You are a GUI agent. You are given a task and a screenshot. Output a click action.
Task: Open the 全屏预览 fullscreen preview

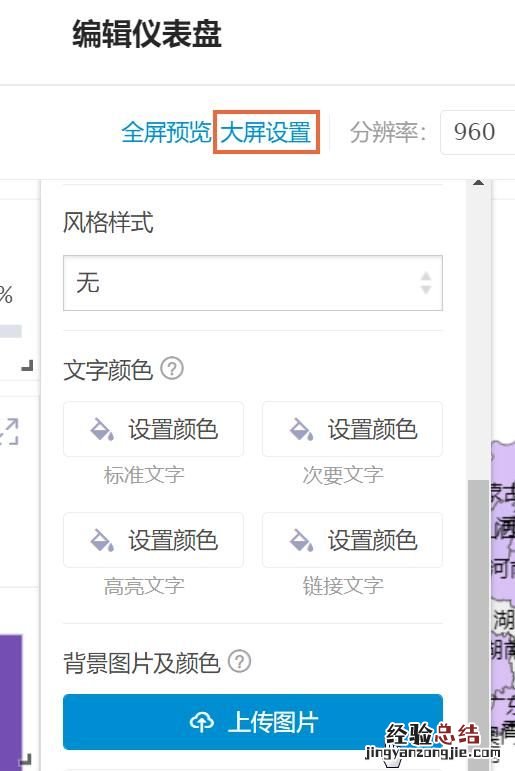pos(166,132)
